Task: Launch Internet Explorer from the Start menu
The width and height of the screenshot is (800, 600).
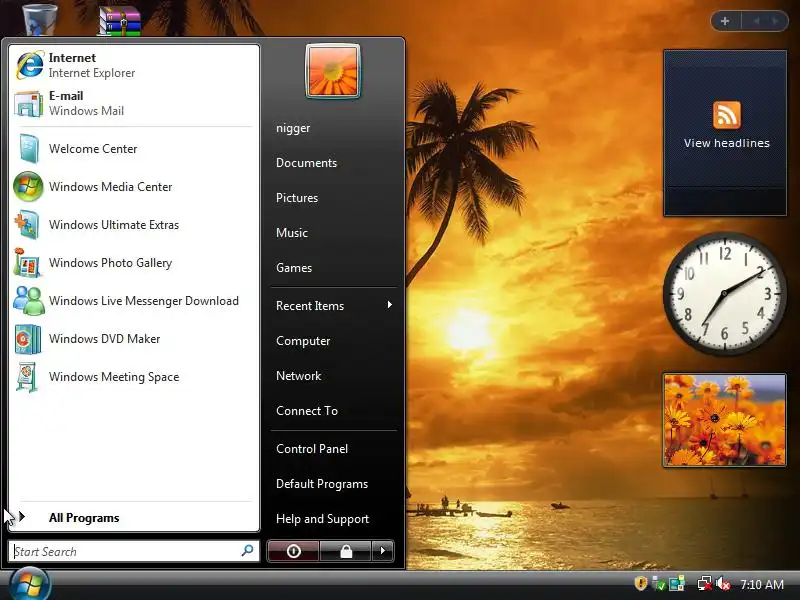Action: (134, 65)
